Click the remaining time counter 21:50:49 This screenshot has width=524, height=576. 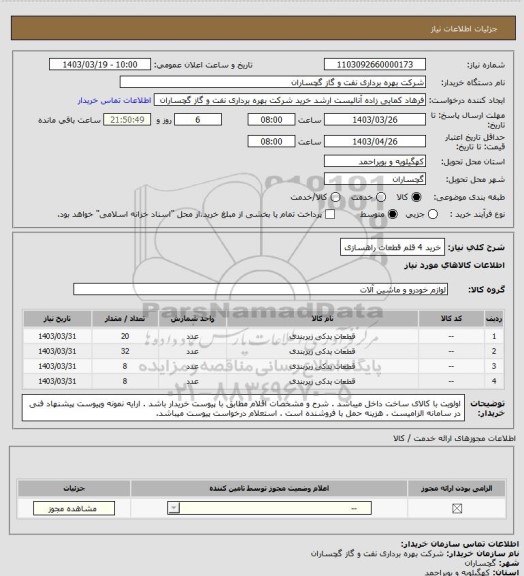pos(127,120)
